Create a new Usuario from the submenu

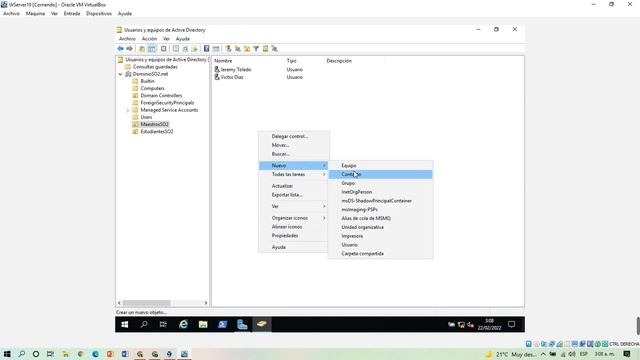[380, 245]
